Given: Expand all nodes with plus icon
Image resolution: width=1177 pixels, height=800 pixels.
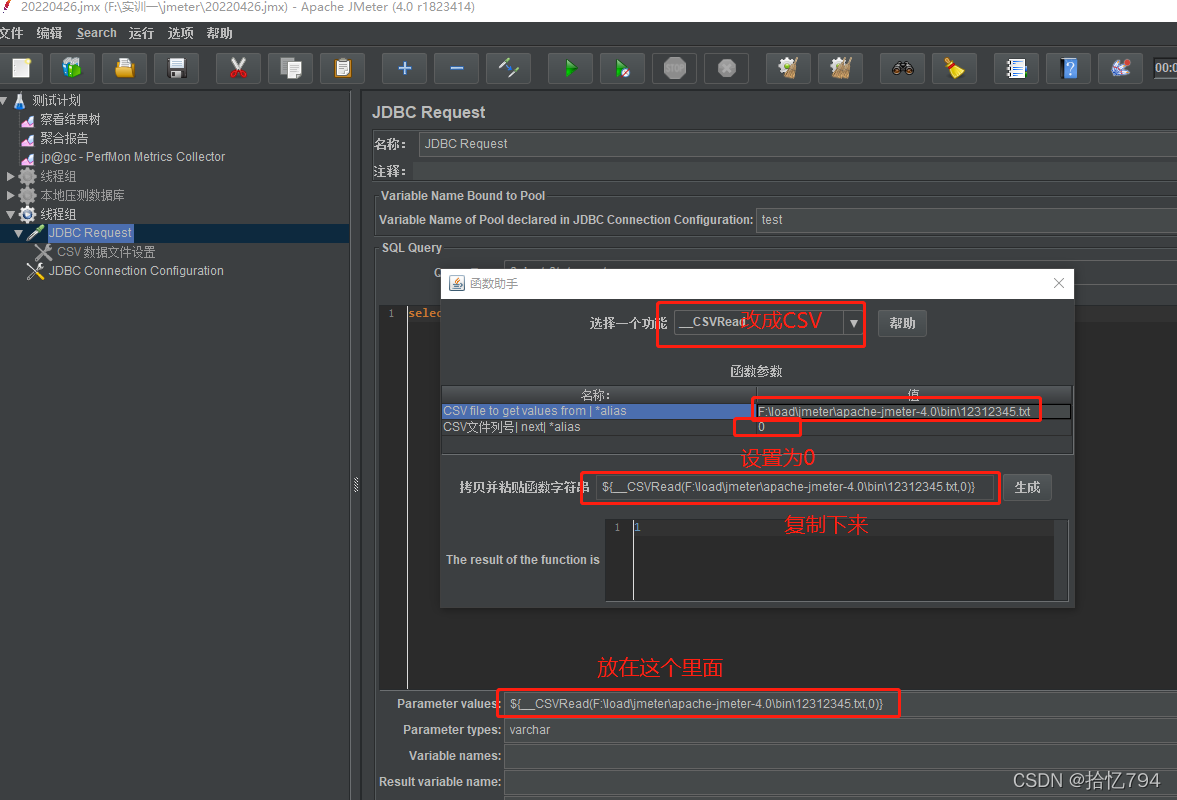Looking at the screenshot, I should coord(405,68).
